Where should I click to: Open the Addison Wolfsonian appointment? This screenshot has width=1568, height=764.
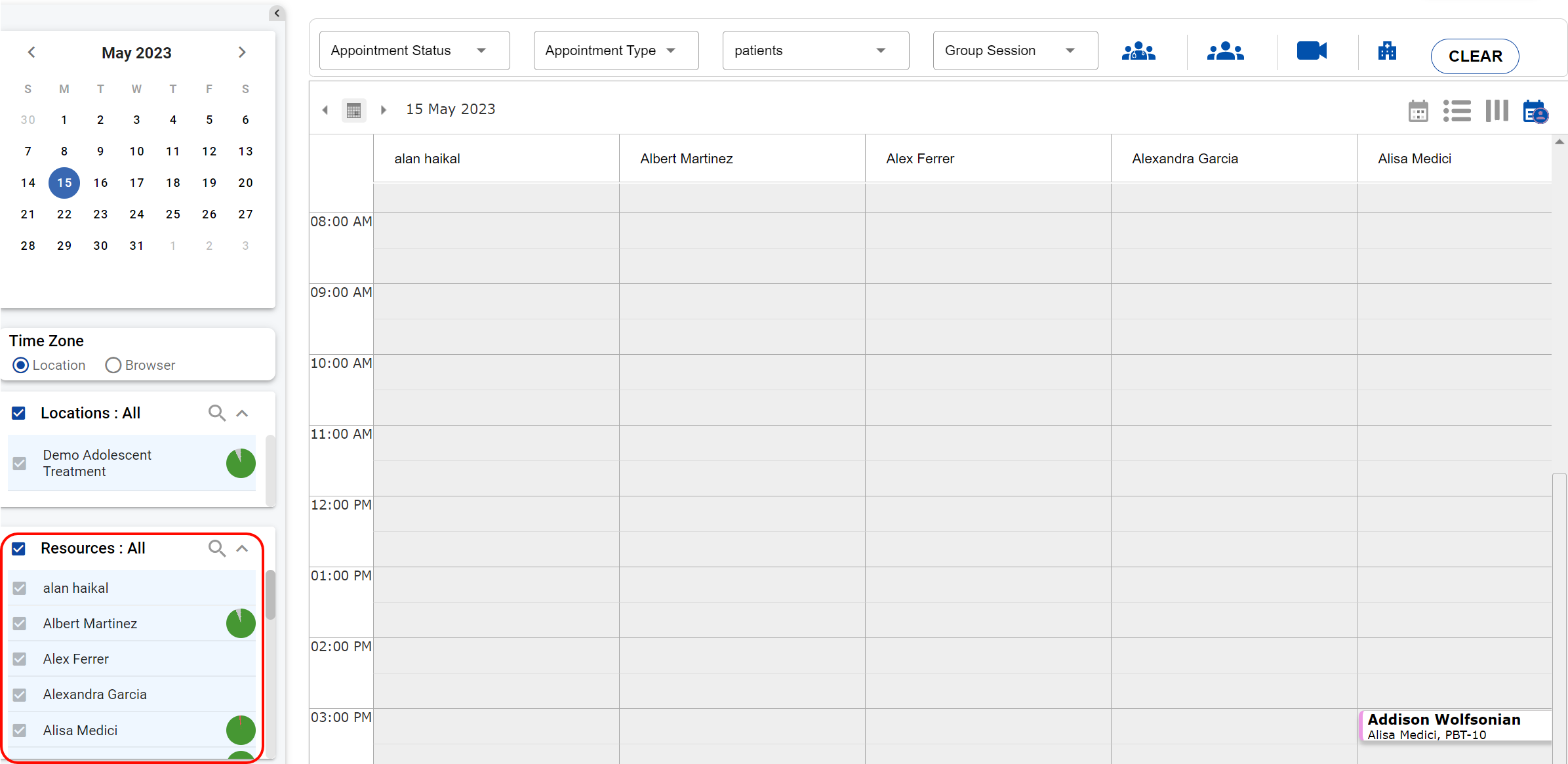pos(1455,726)
